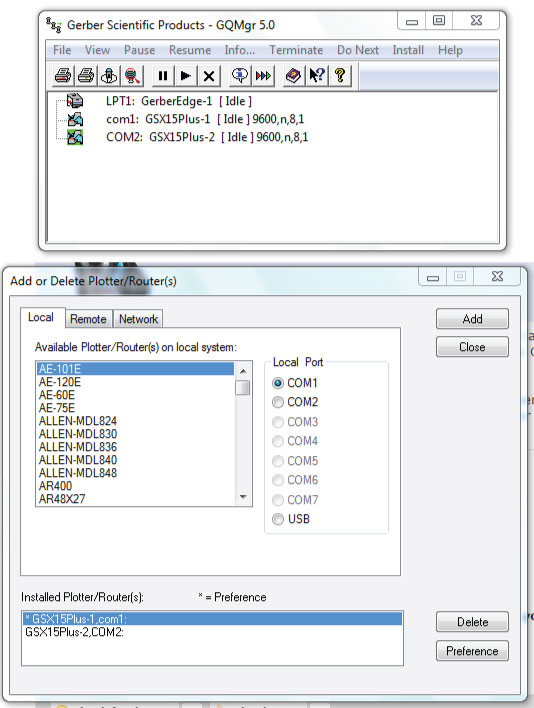Click the first printer toolbar icon
This screenshot has width=534, height=708.
click(63, 75)
